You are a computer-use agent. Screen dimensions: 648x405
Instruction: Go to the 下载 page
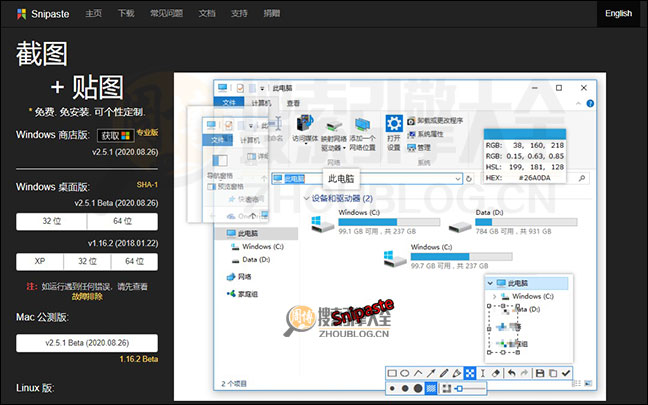[126, 13]
